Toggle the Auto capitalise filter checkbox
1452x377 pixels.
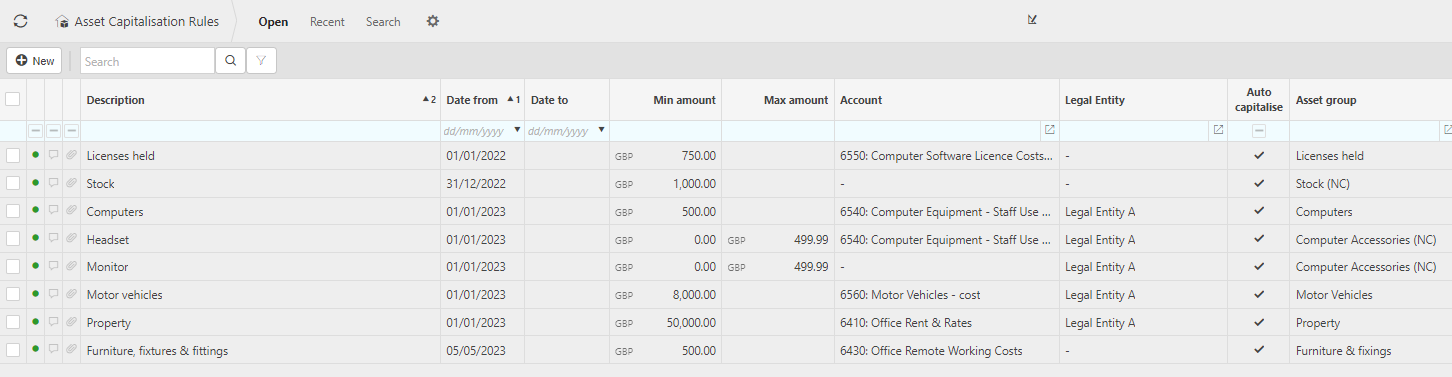(1259, 130)
